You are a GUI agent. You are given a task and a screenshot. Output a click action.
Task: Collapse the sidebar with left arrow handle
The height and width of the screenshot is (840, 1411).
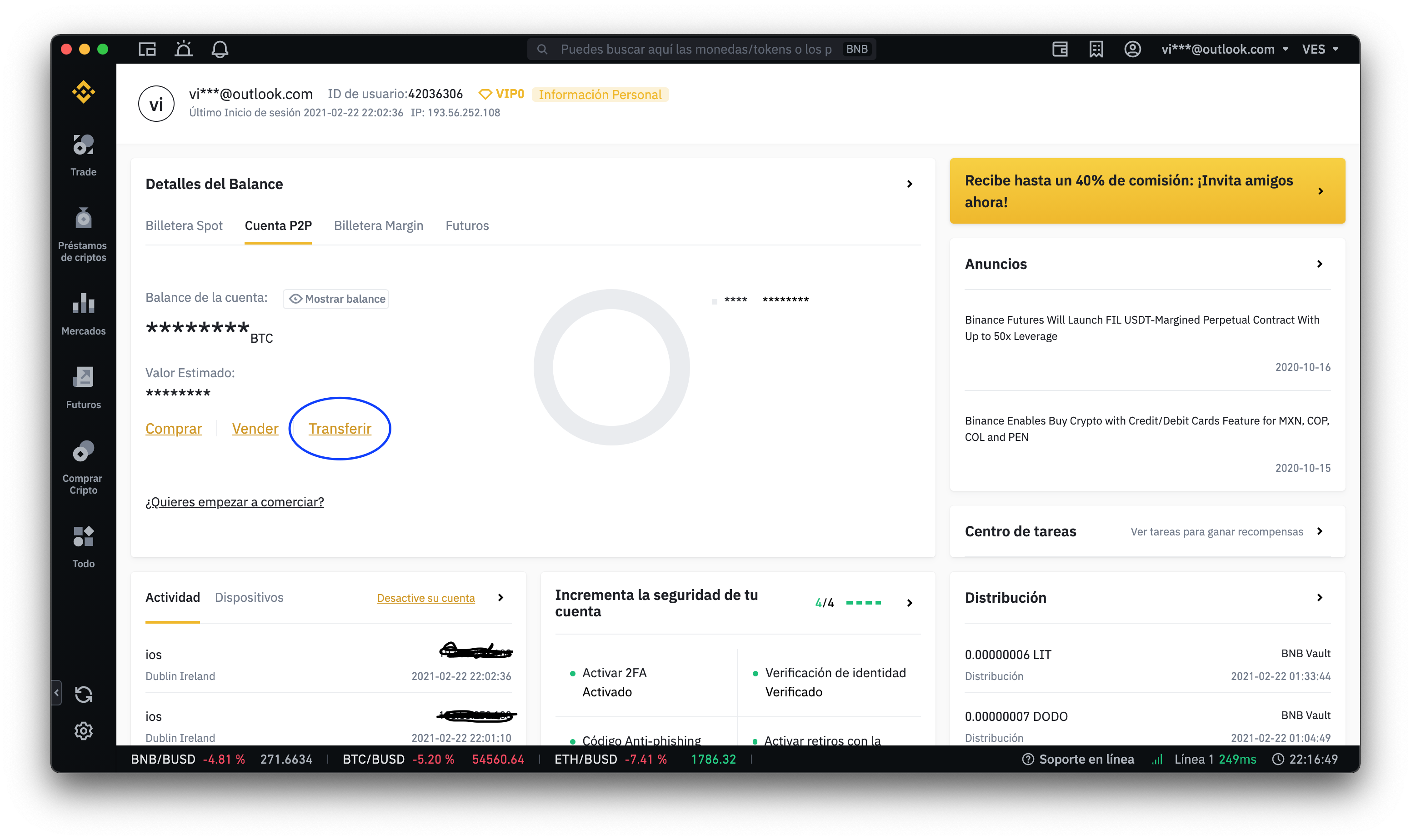point(56,692)
